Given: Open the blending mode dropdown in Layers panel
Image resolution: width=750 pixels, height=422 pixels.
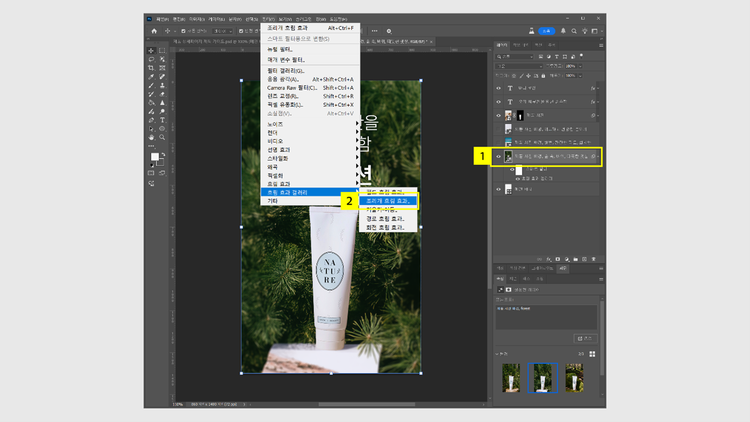Looking at the screenshot, I should coord(519,67).
